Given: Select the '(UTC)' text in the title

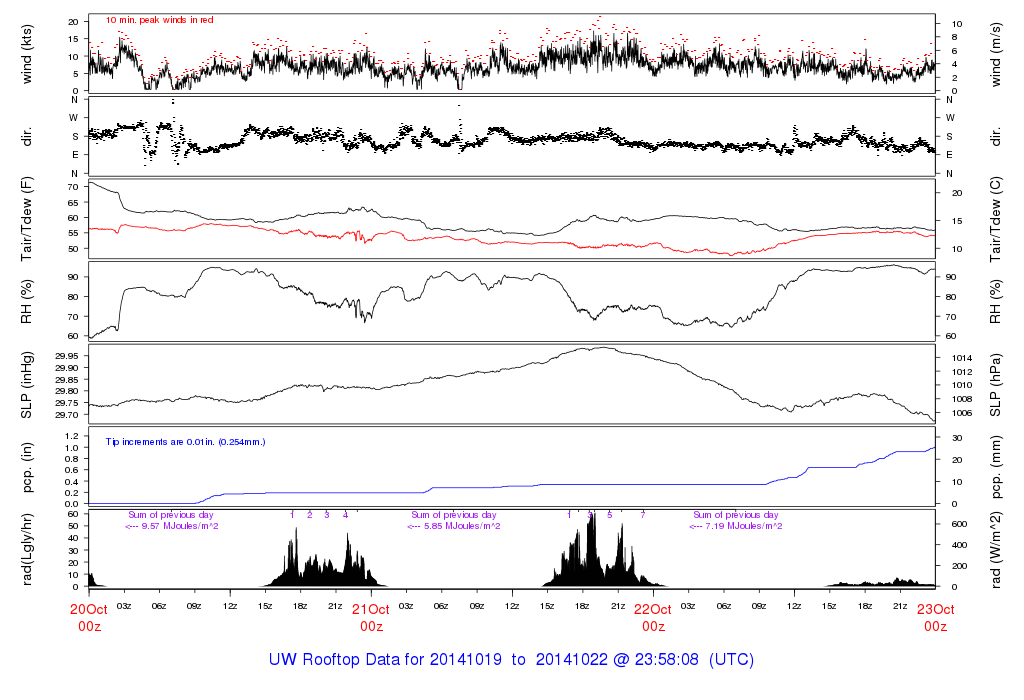Looking at the screenshot, I should [731, 660].
